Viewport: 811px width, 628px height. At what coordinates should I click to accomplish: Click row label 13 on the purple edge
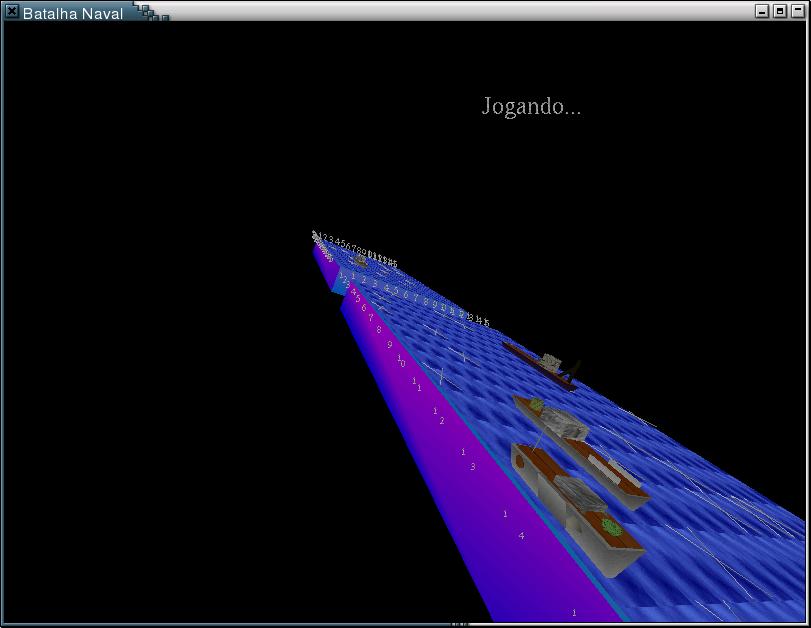(467, 459)
